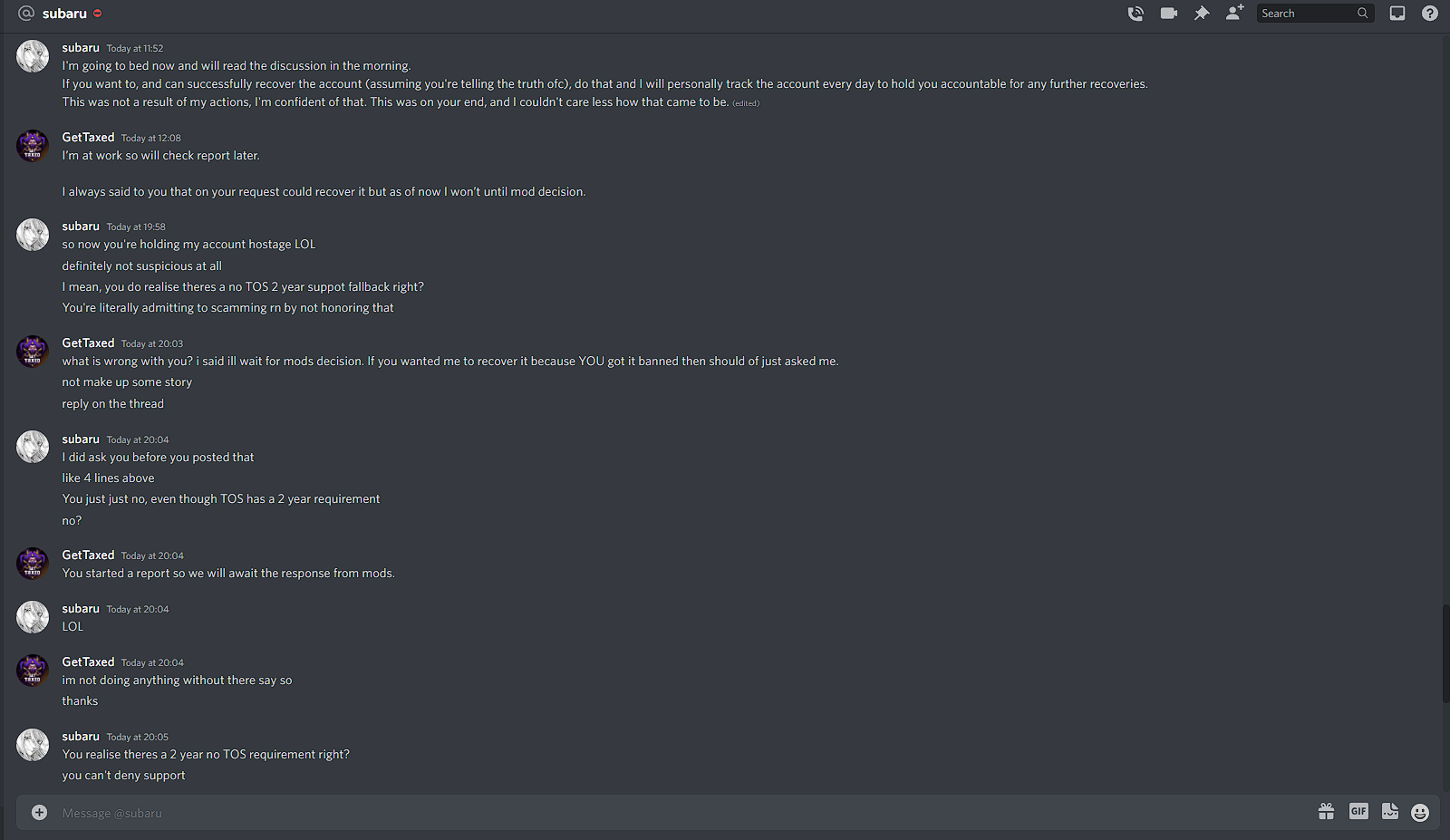The height and width of the screenshot is (840, 1450).
Task: Add friends to this DM
Action: coord(1234,13)
